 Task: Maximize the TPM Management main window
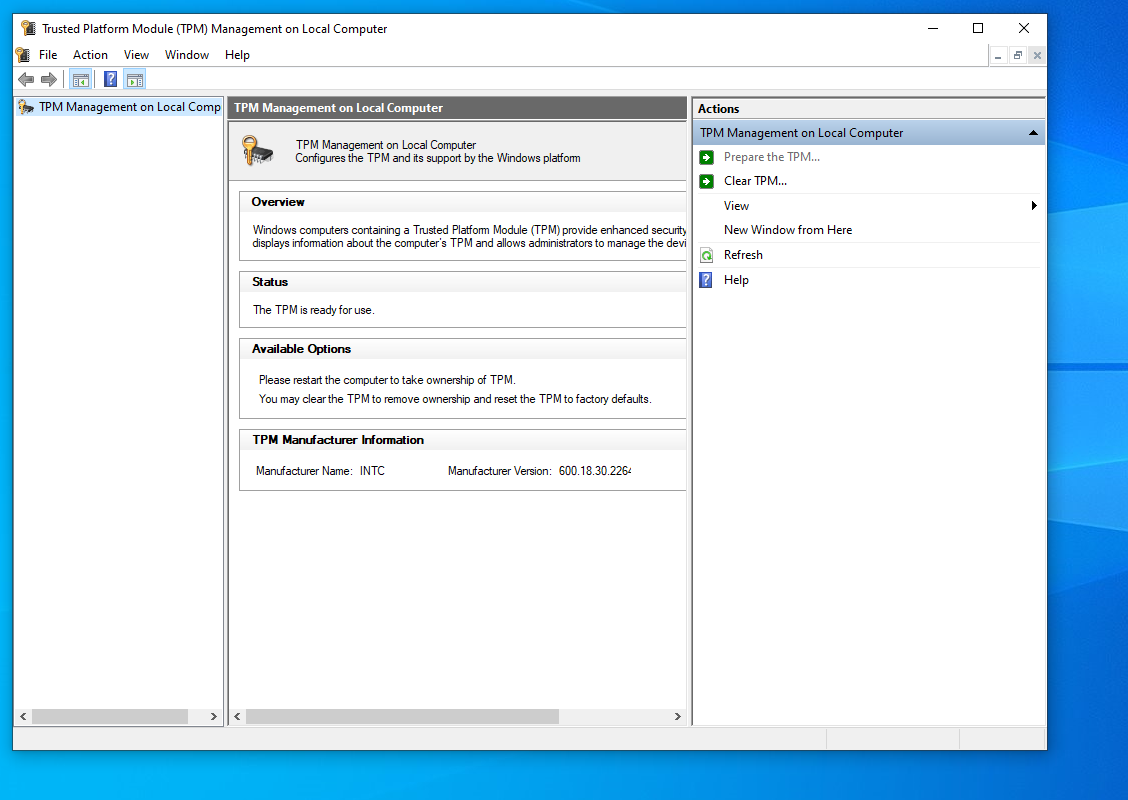tap(978, 28)
